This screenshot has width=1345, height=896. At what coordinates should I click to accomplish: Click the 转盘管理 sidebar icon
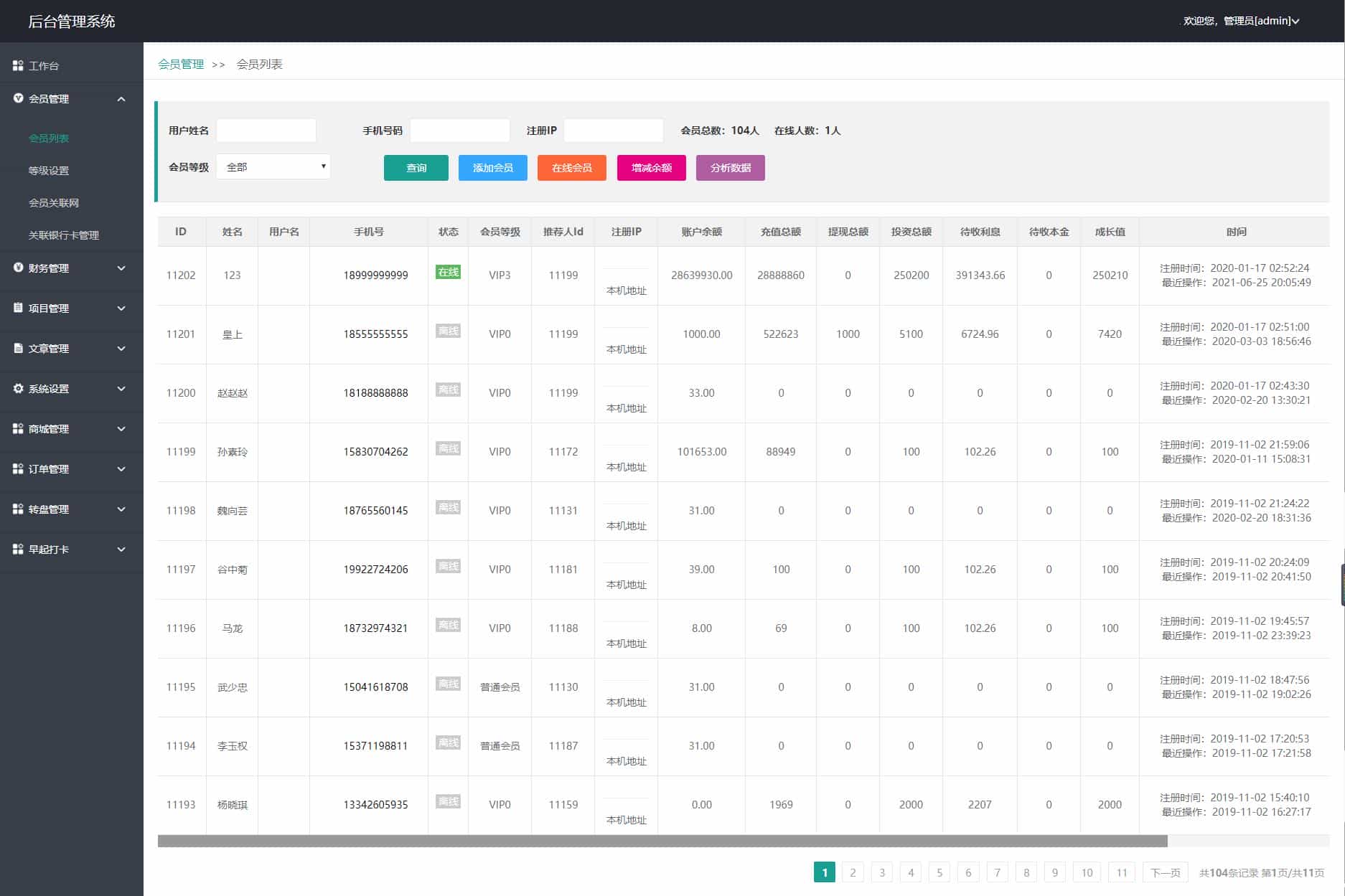point(18,509)
